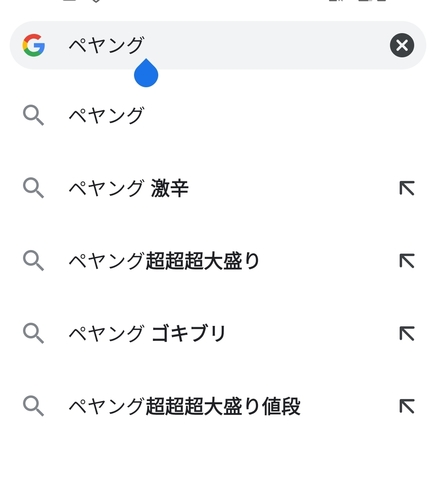Click magnifier icon beside ペヤング超超超大盛り
Screen dimensions: 436x500
coord(33,261)
